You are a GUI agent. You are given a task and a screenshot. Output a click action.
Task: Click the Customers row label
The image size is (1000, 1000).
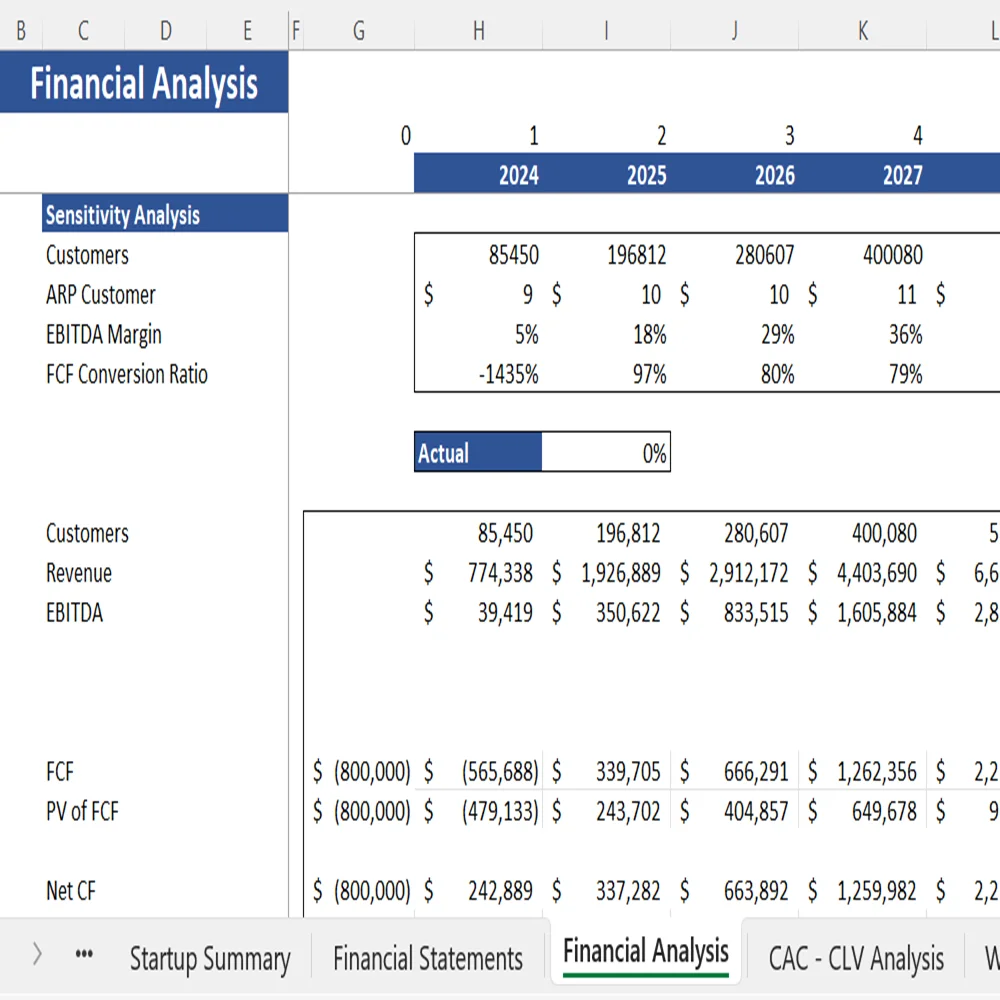click(87, 255)
